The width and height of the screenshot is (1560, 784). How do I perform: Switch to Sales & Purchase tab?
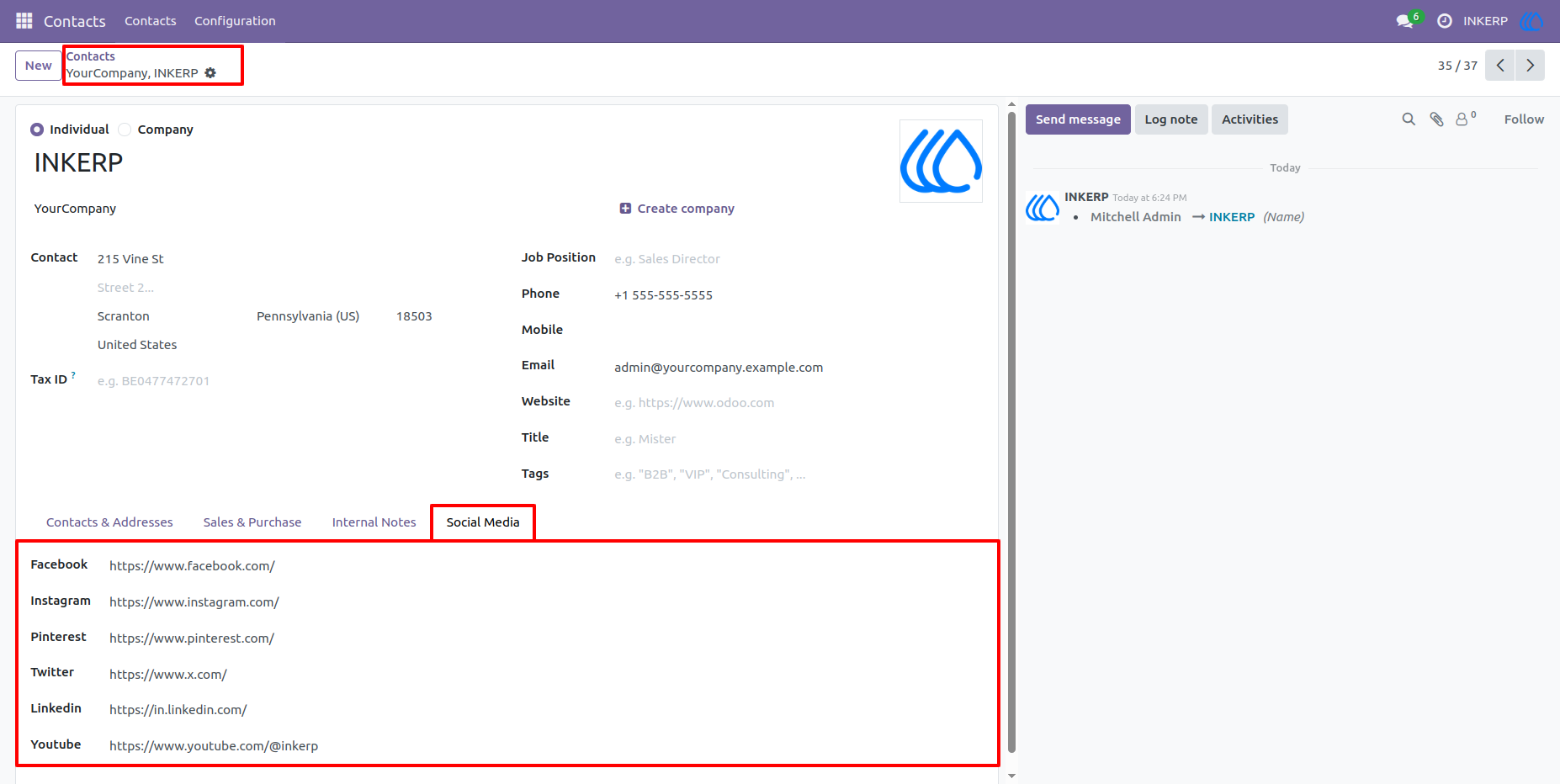(x=252, y=522)
